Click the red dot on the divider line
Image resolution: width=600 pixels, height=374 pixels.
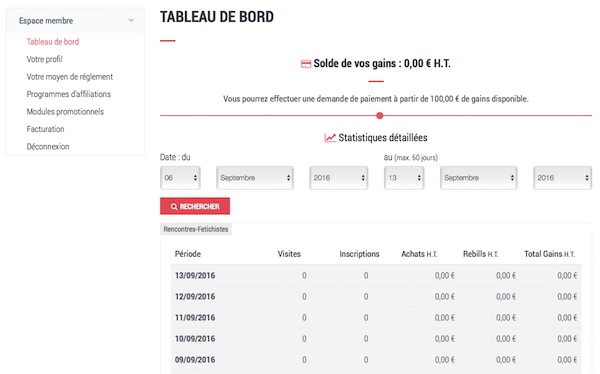pyautogui.click(x=380, y=116)
